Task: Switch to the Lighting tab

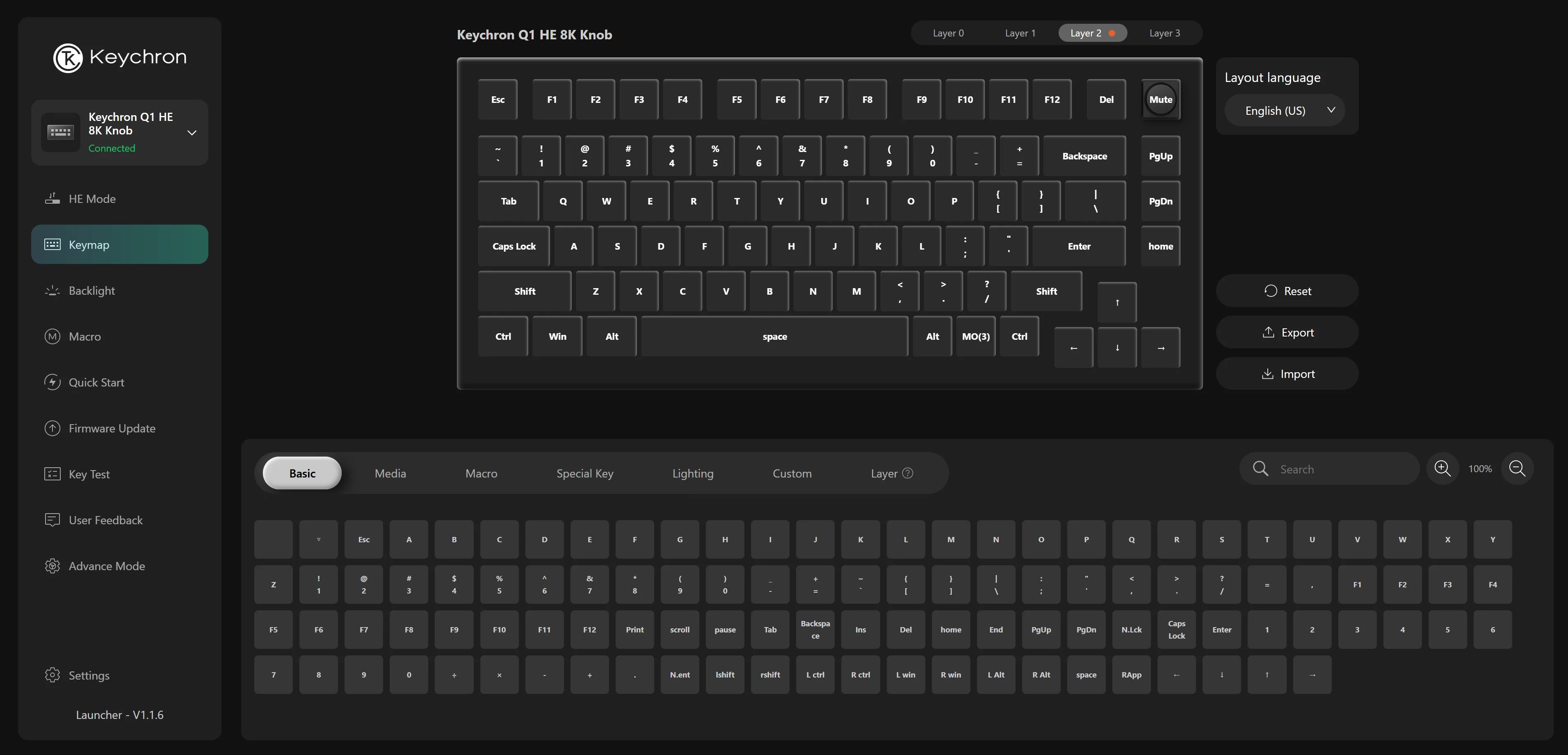Action: pos(693,473)
